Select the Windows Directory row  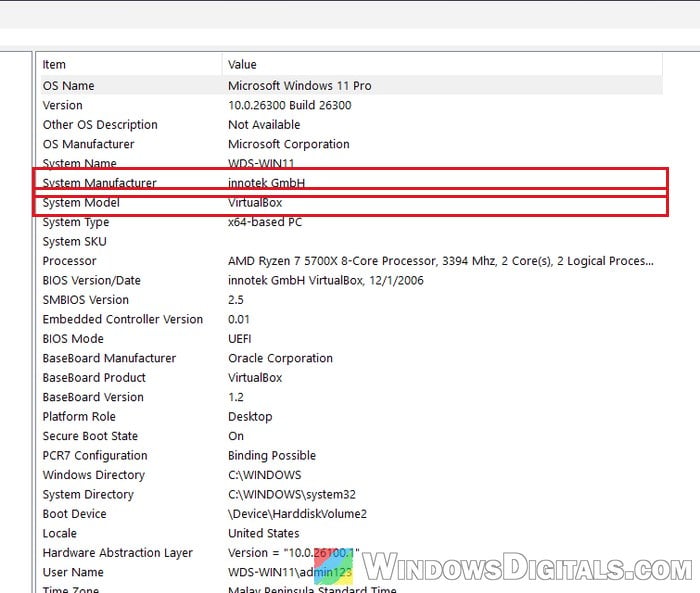click(x=94, y=475)
